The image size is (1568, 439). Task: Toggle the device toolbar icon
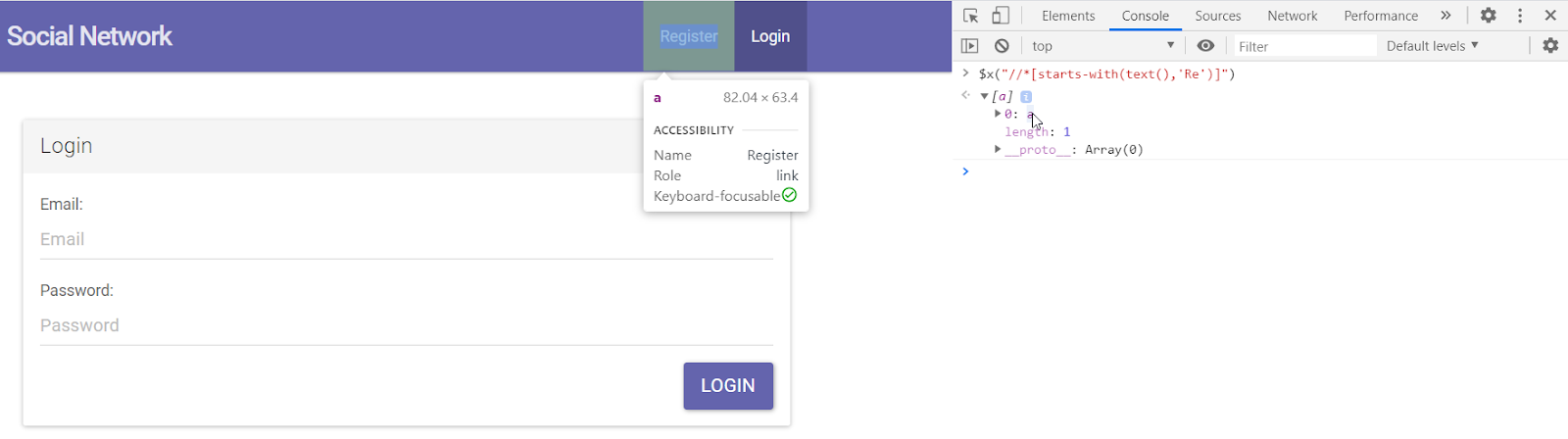coord(1001,16)
